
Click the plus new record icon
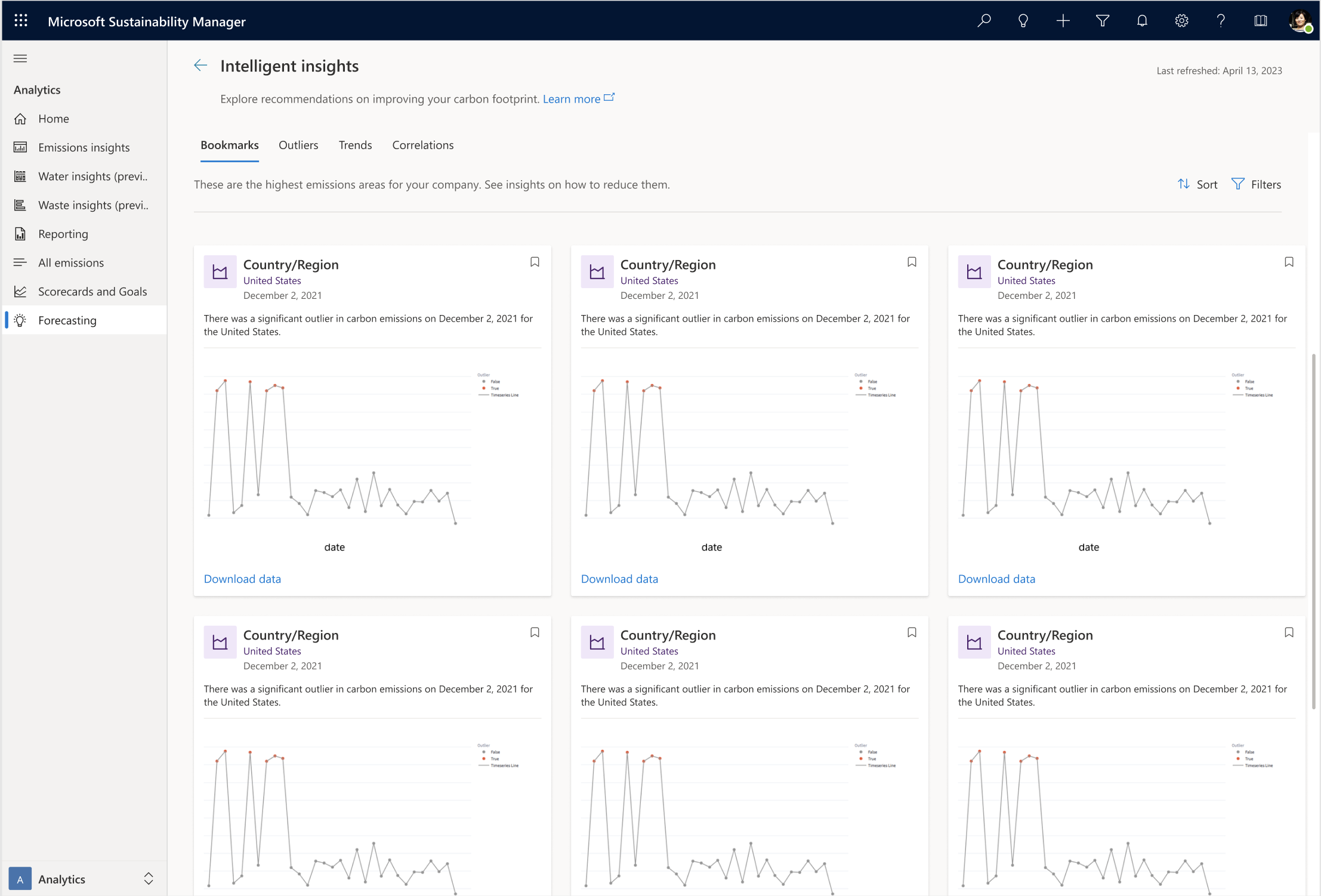point(1063,21)
